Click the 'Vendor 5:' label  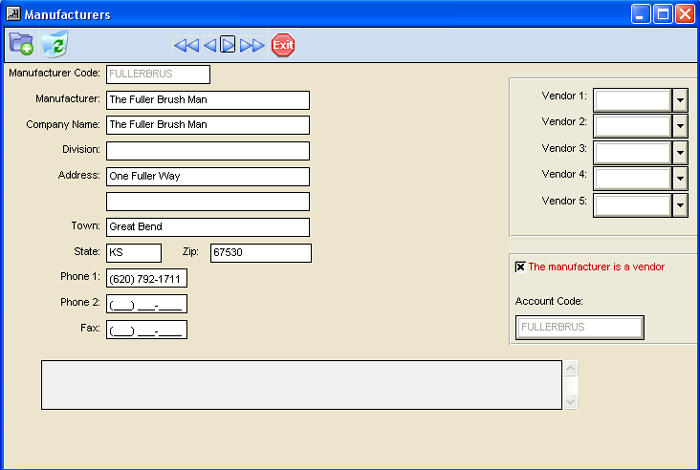[x=564, y=201]
